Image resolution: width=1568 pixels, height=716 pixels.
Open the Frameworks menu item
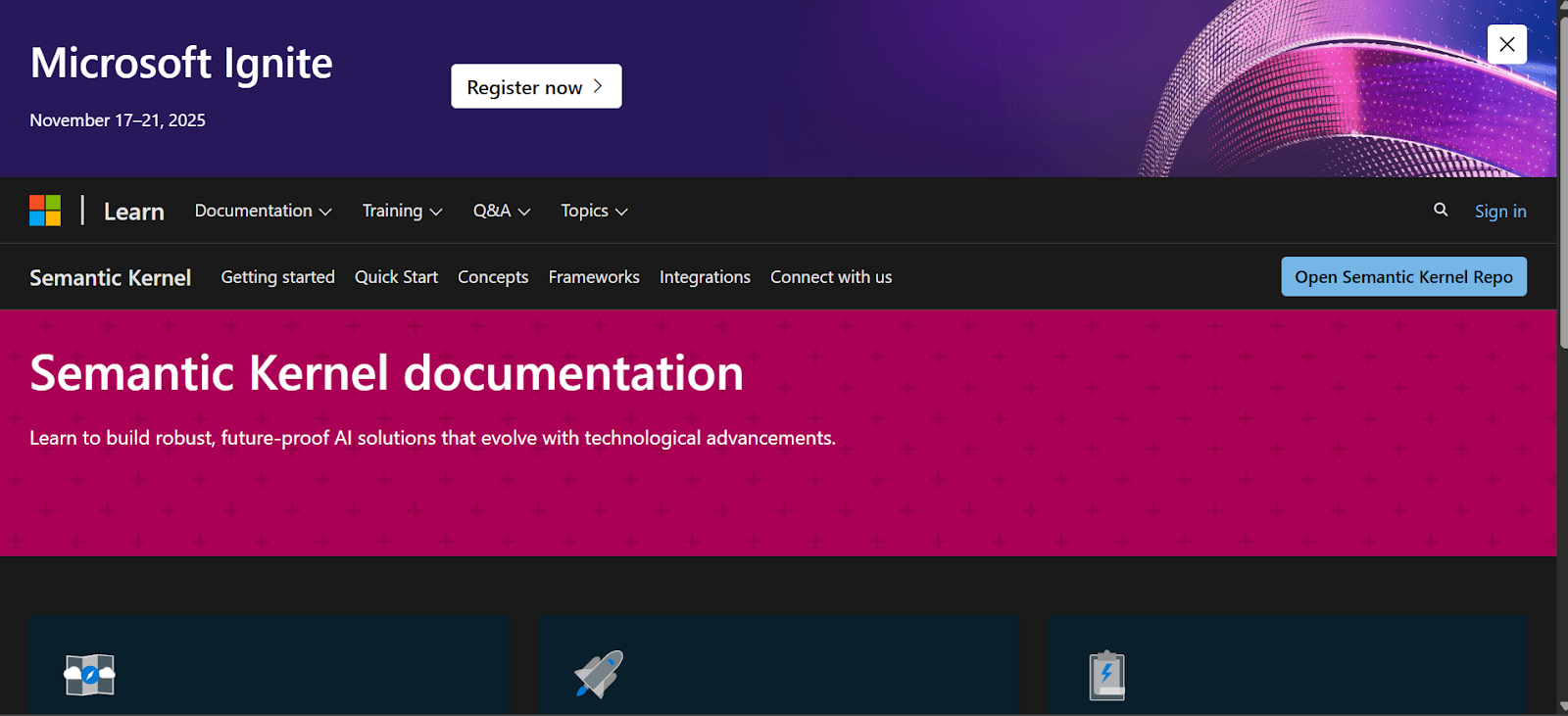click(x=594, y=277)
